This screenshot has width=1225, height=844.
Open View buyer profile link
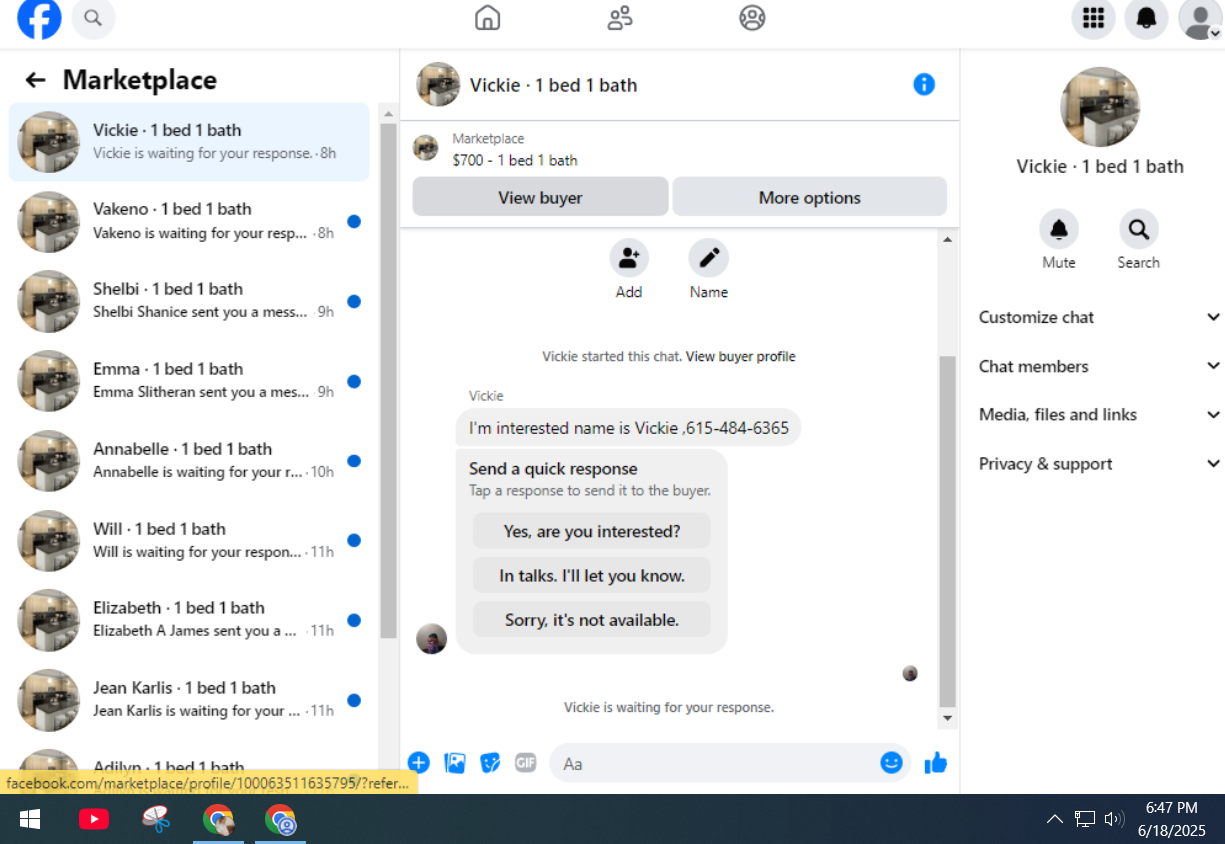741,356
